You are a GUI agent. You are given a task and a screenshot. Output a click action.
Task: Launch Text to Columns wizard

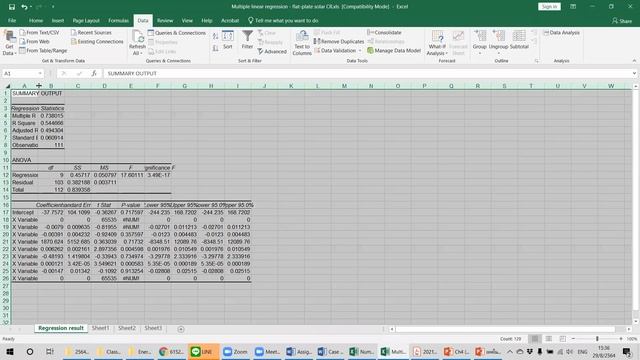point(302,43)
